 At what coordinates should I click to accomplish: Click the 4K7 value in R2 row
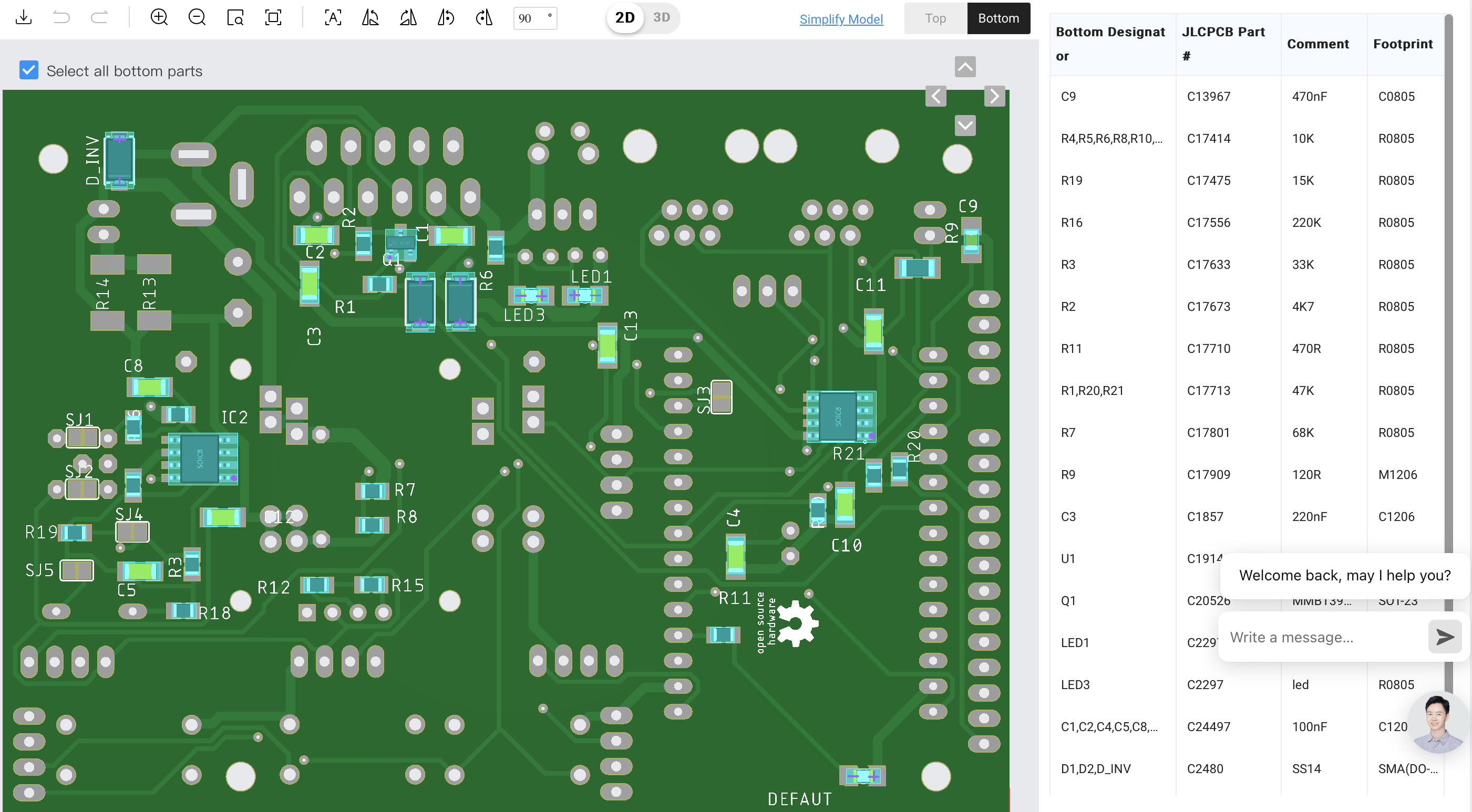1303,307
